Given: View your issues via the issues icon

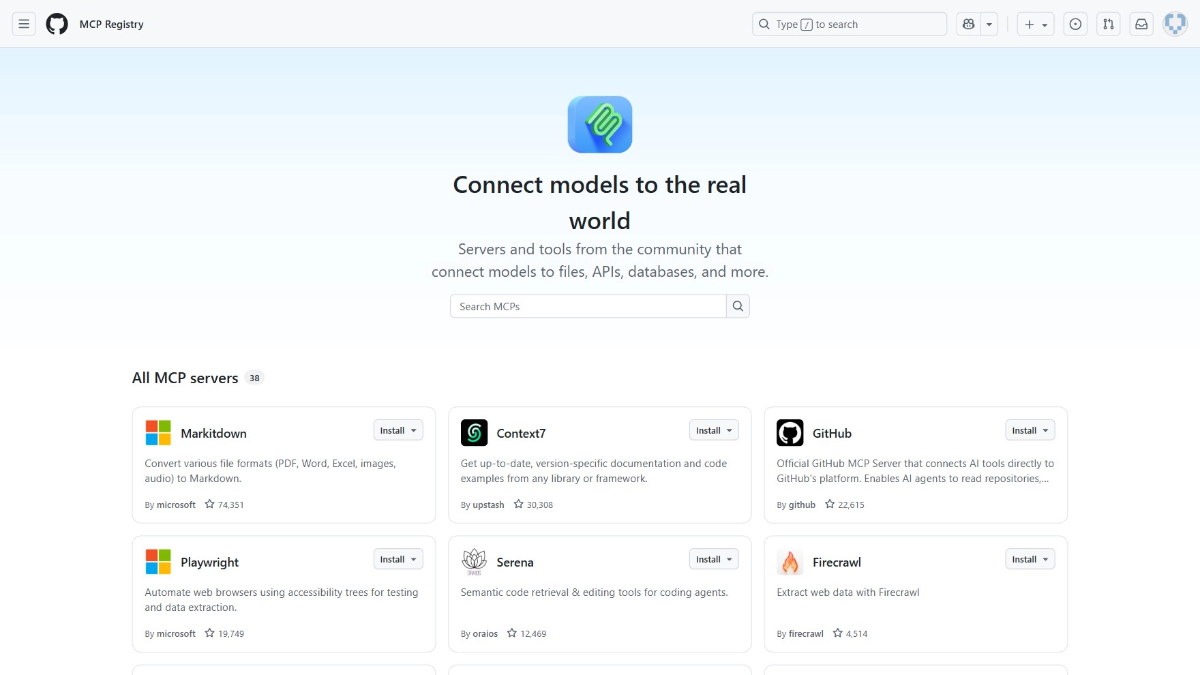Looking at the screenshot, I should pyautogui.click(x=1075, y=23).
